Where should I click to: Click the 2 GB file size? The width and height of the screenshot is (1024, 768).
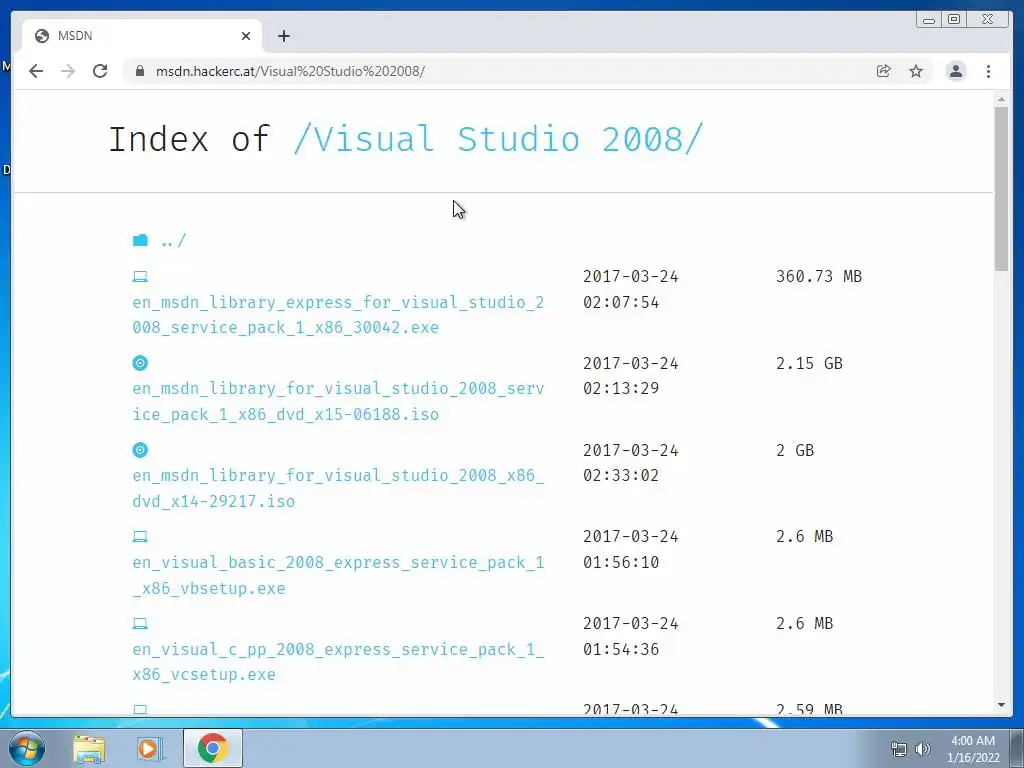(x=795, y=450)
